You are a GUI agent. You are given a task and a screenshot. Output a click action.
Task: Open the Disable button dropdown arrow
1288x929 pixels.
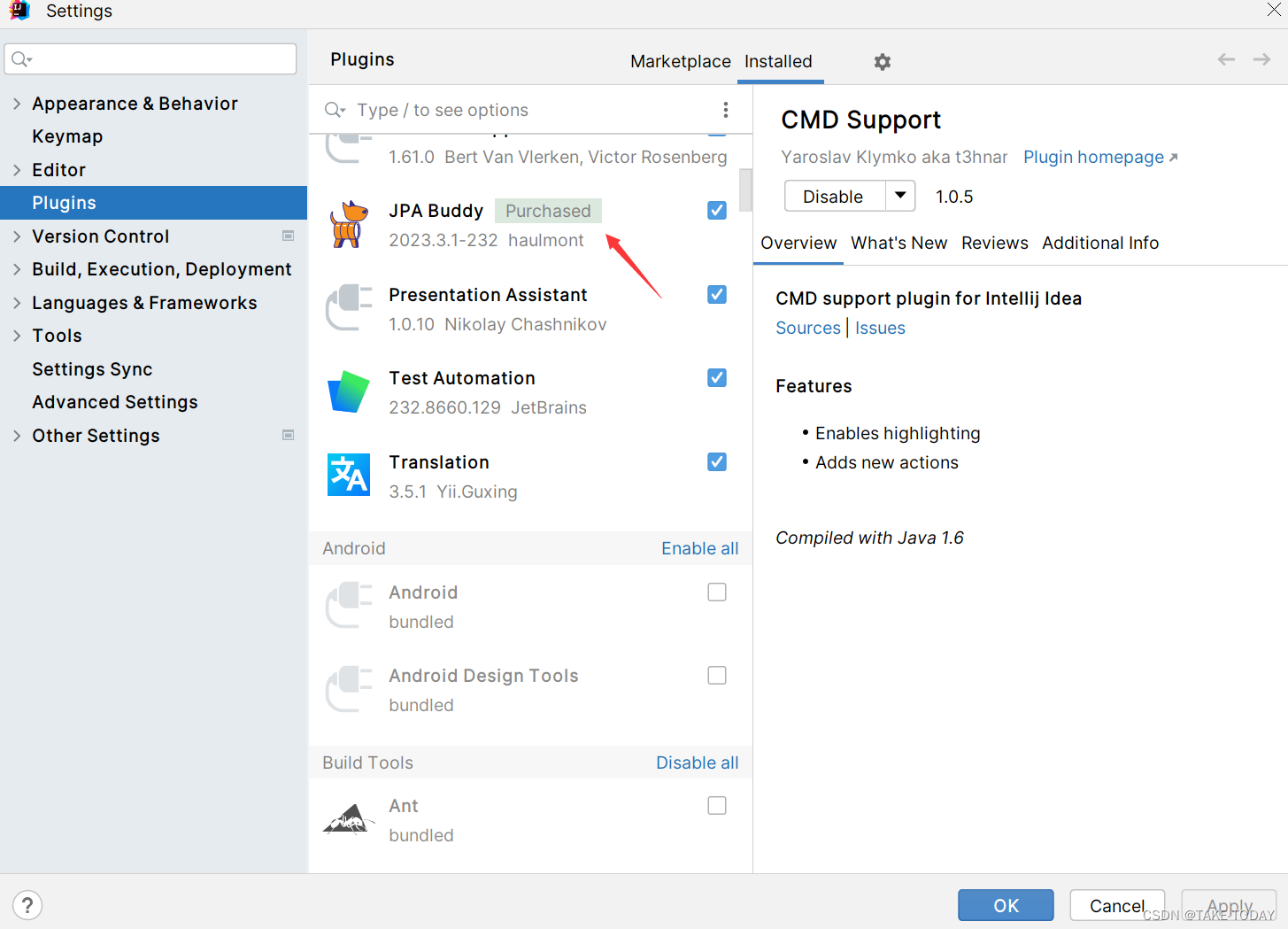[900, 196]
